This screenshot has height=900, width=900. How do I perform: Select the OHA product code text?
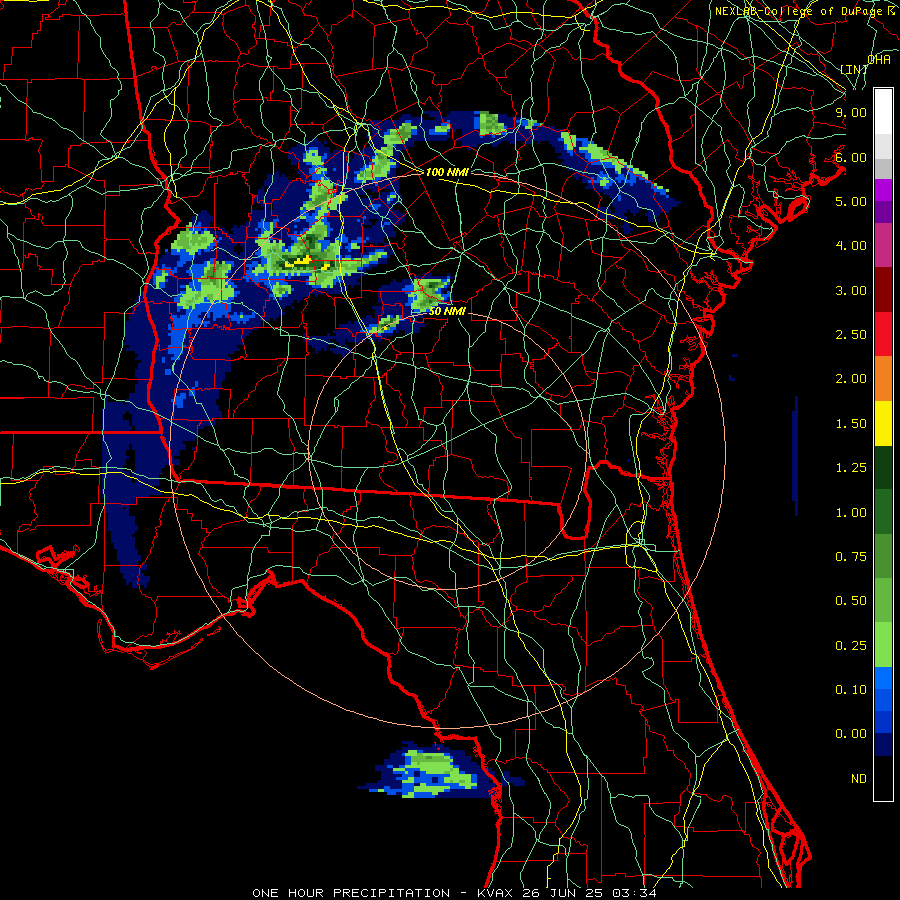click(879, 59)
